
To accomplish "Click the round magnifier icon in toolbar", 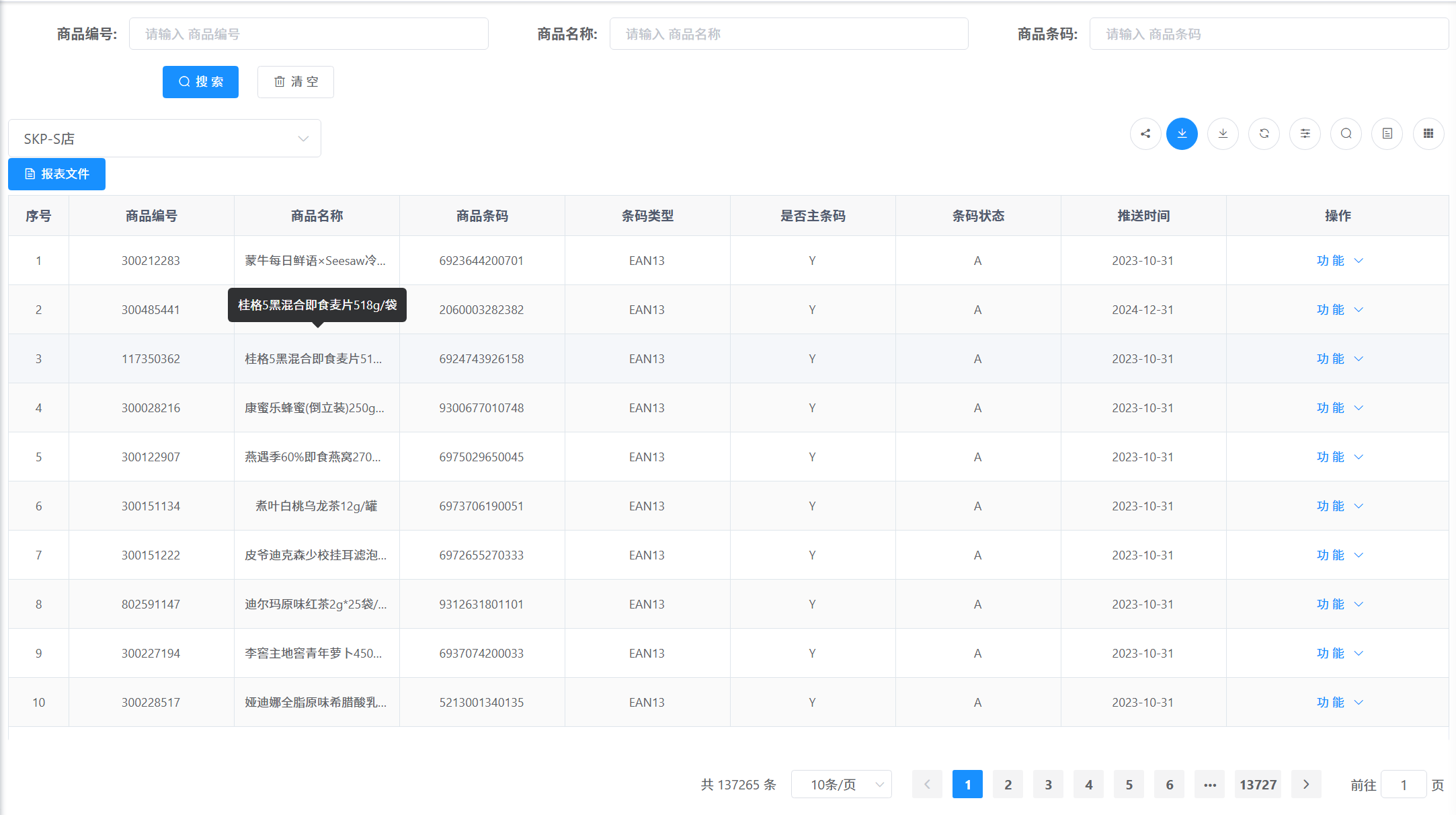I will 1346,134.
